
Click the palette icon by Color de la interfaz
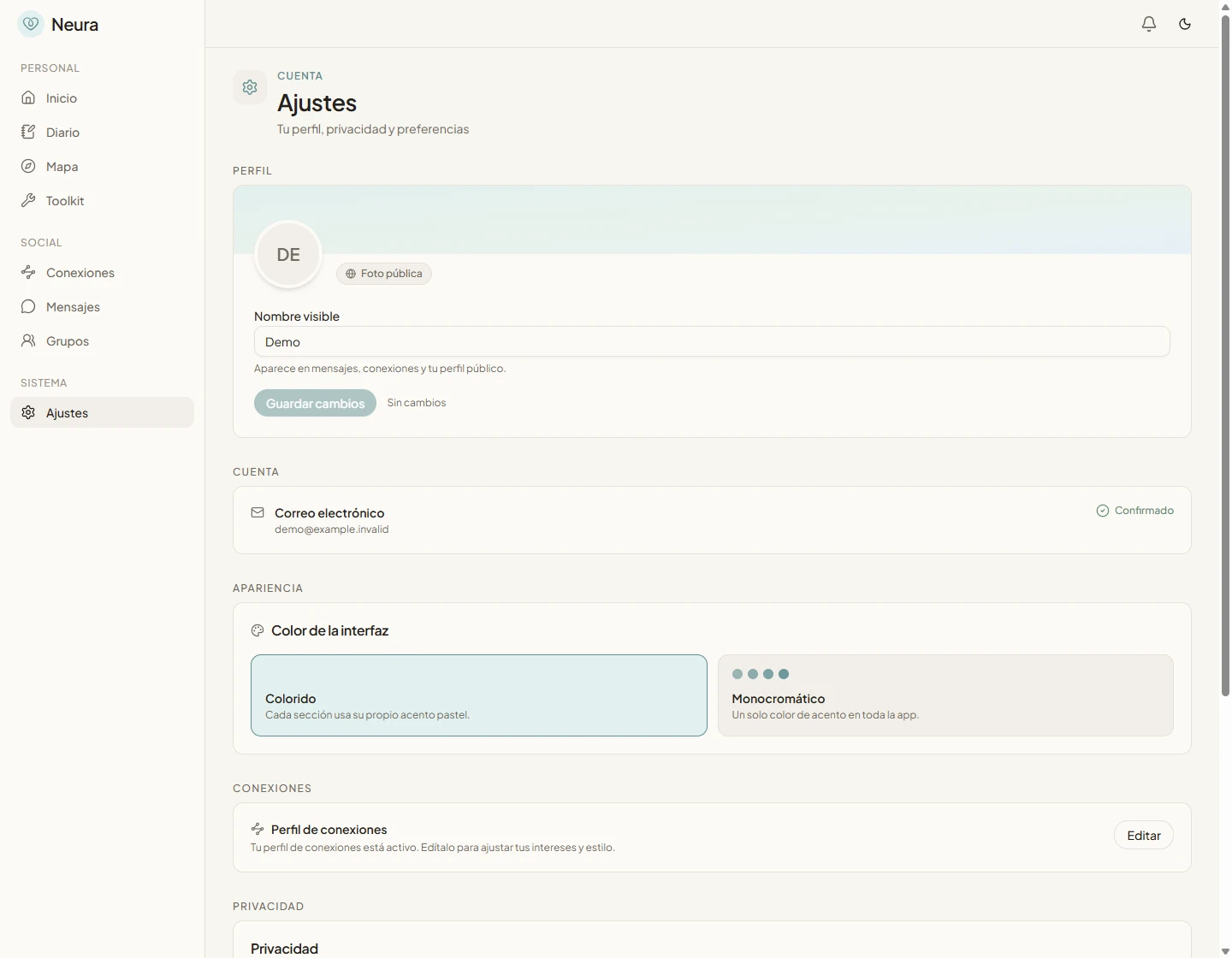(x=258, y=630)
